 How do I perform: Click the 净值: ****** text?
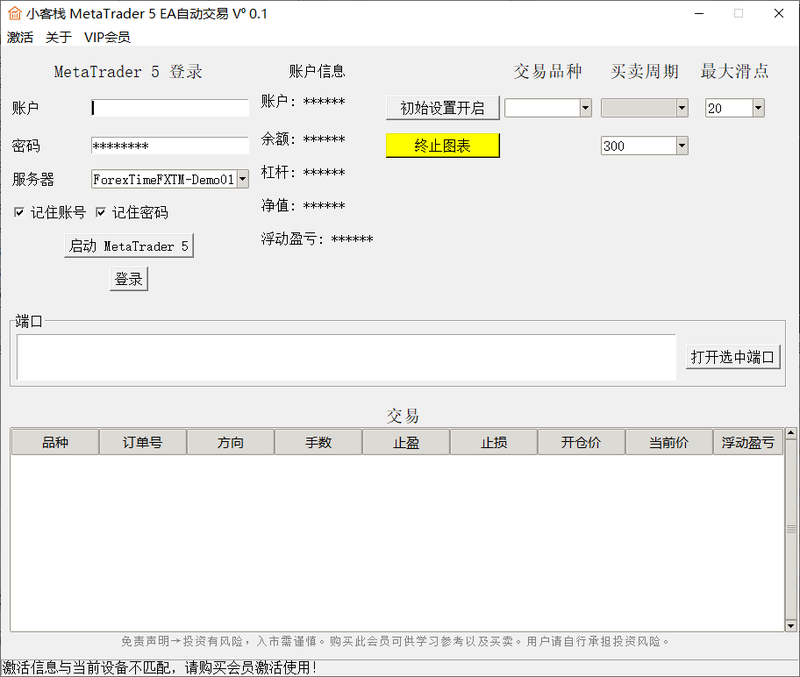point(303,205)
